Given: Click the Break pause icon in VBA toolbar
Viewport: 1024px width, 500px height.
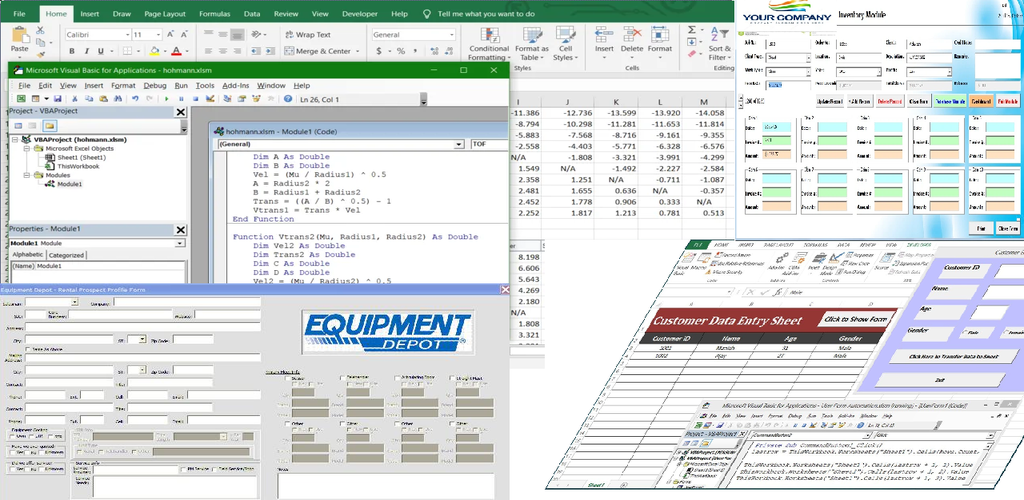Looking at the screenshot, I should (180, 99).
